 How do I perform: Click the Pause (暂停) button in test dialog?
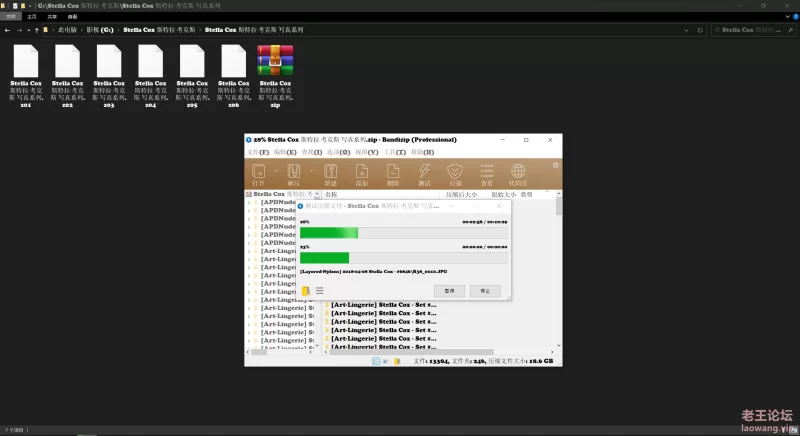pyautogui.click(x=449, y=291)
